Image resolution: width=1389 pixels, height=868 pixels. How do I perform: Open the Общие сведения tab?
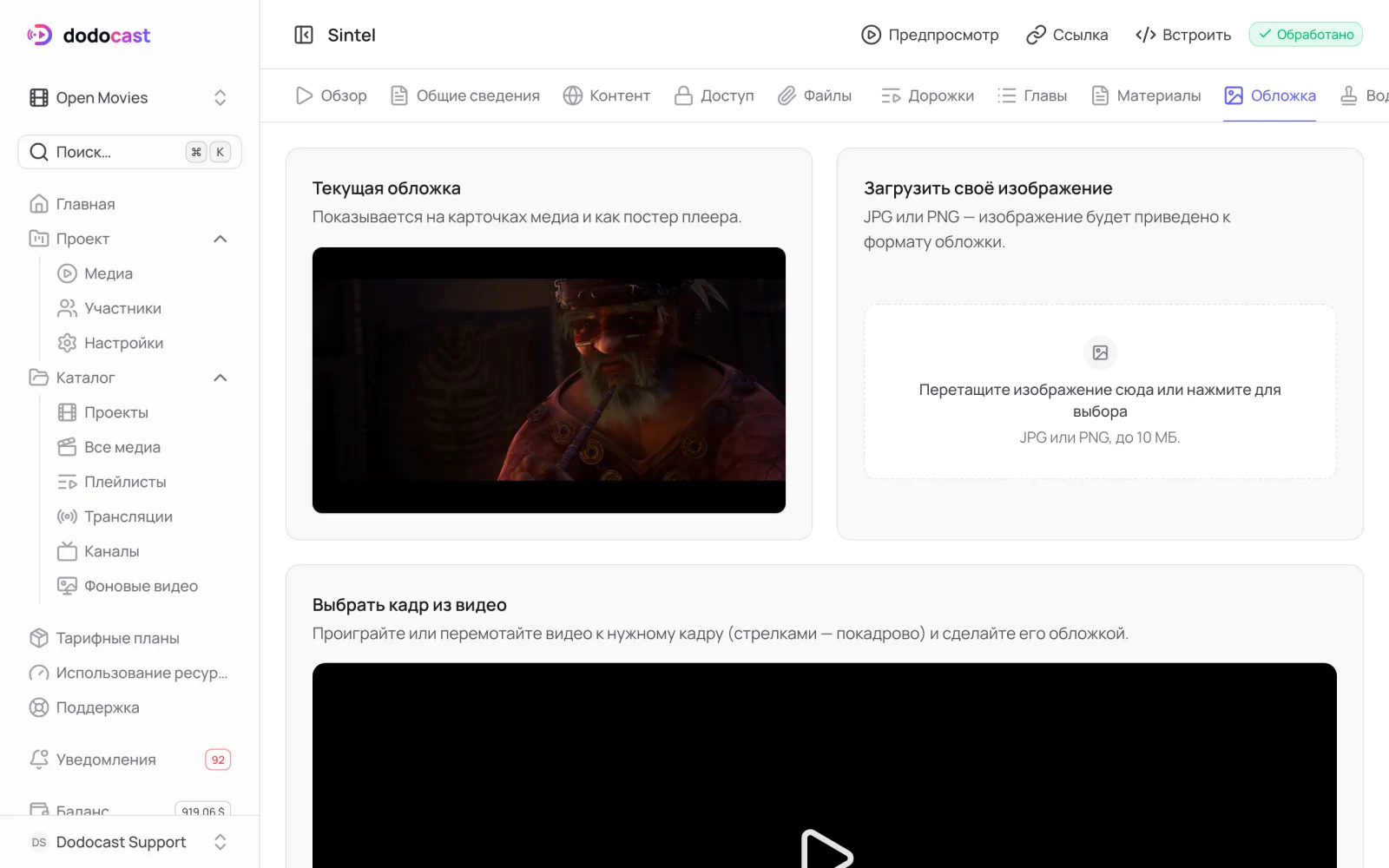(465, 95)
